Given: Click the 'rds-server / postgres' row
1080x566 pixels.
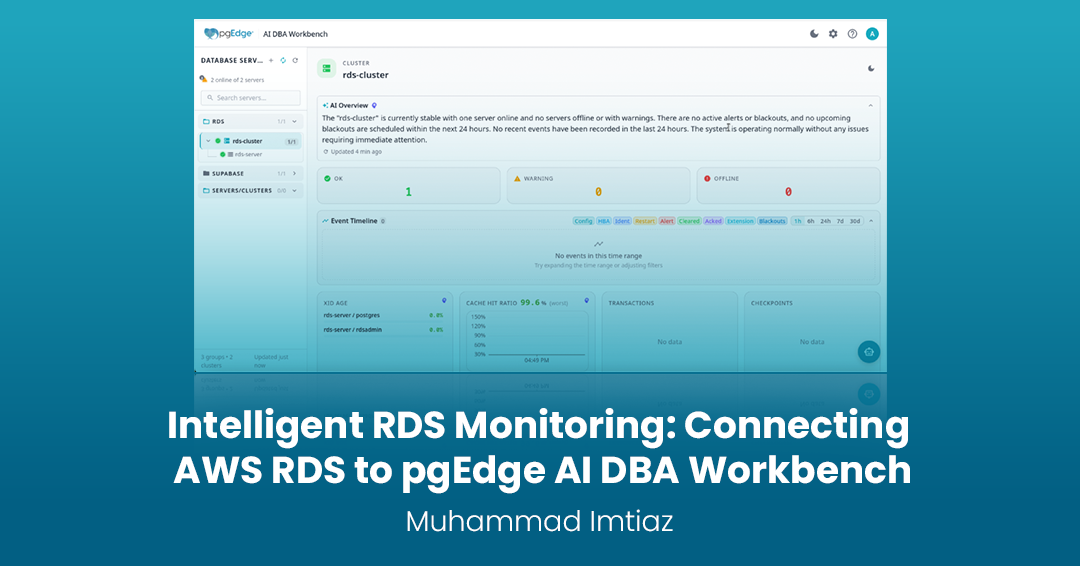Looking at the screenshot, I should point(384,315).
